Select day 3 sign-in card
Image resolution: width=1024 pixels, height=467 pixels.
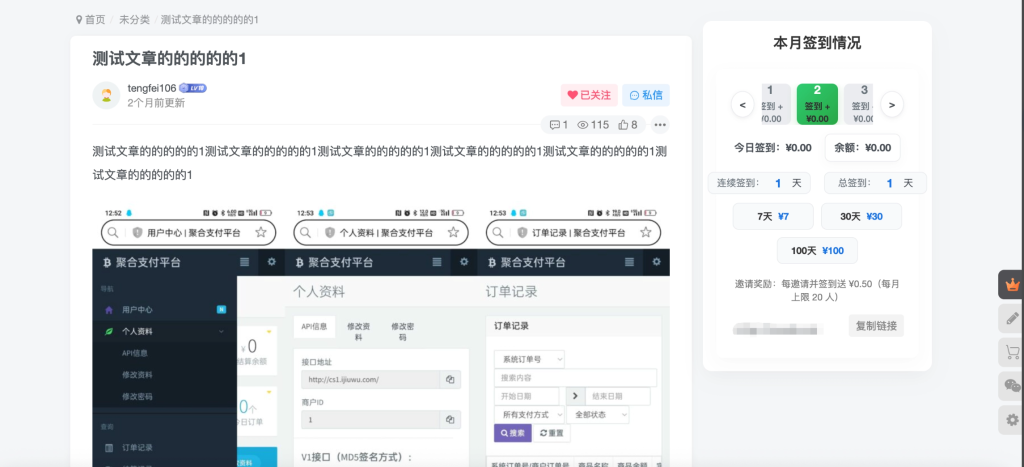(x=859, y=105)
